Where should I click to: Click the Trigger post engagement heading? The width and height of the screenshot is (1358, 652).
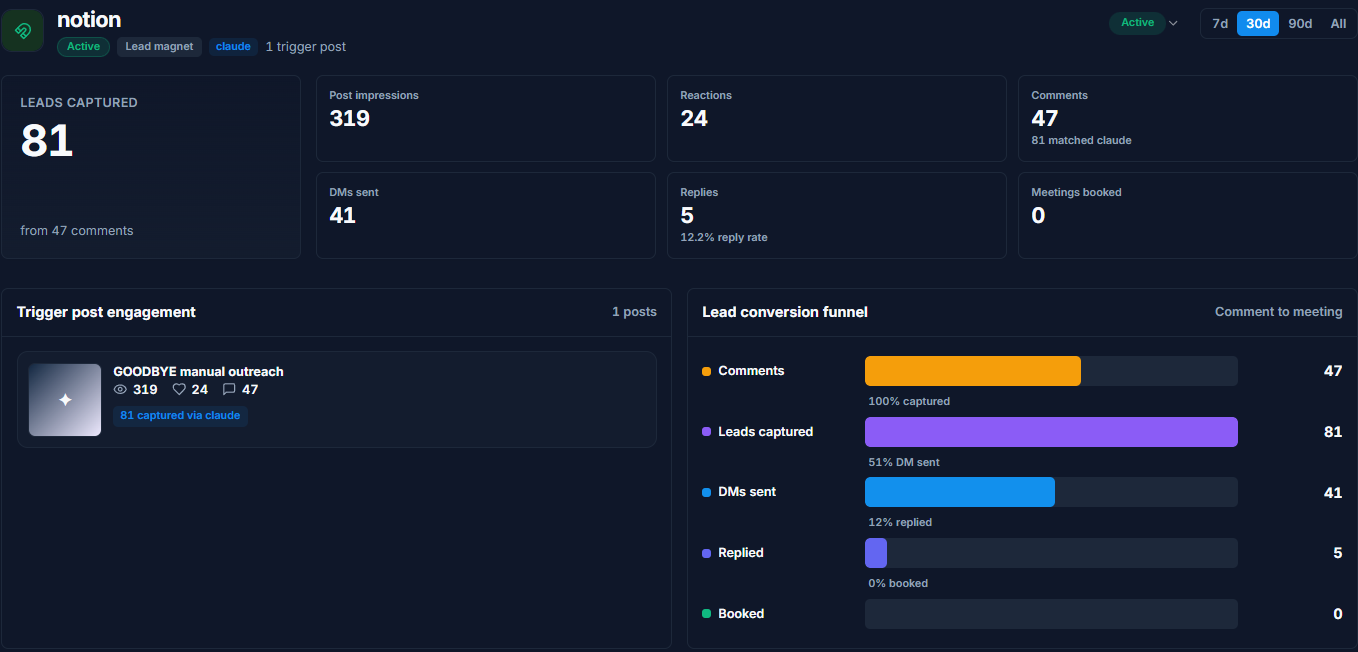point(106,312)
